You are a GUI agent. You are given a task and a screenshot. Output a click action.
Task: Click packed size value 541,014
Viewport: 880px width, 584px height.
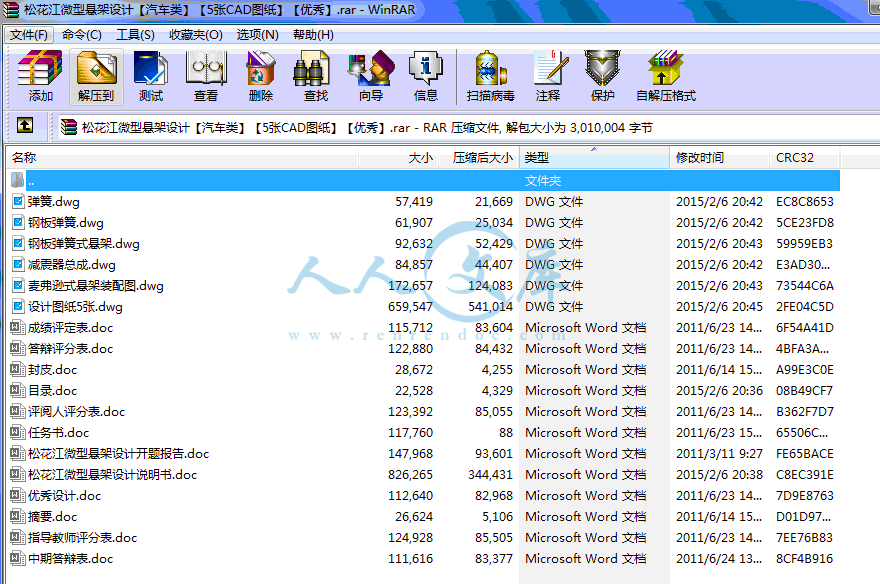[x=490, y=306]
